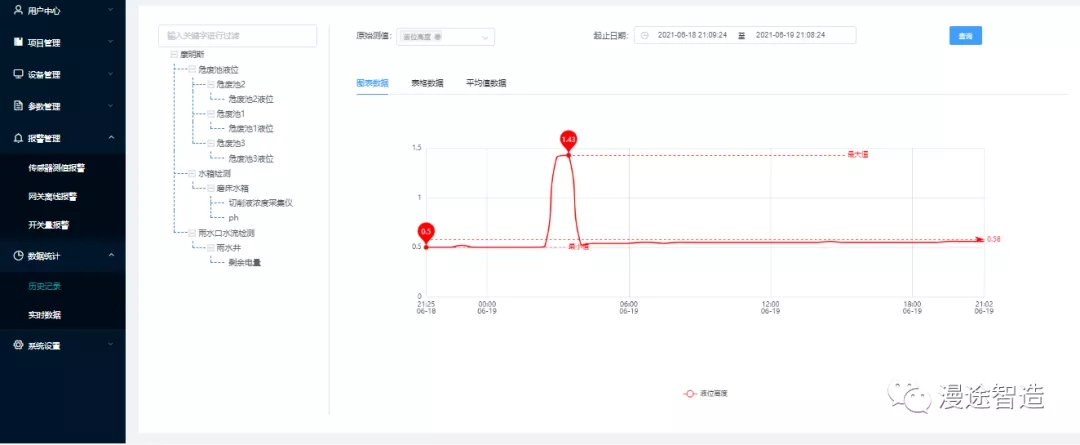Click the 用户中心 user icon in the sidebar
The width and height of the screenshot is (1080, 445).
pos(18,10)
